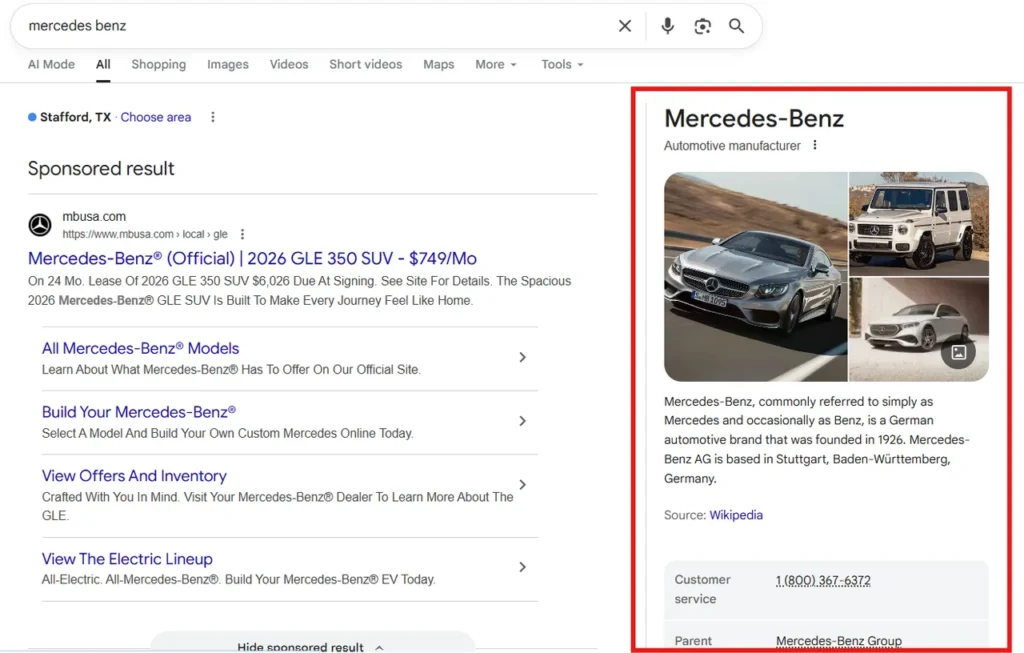The width and height of the screenshot is (1024, 653).
Task: Start voice search with the microphone icon
Action: (667, 26)
